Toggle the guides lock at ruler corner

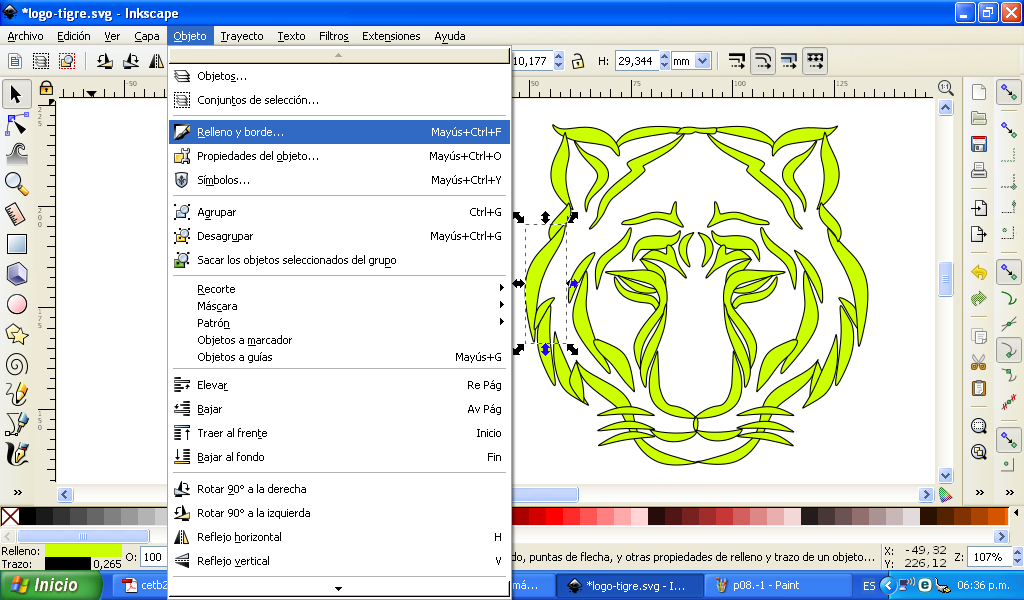coord(46,87)
